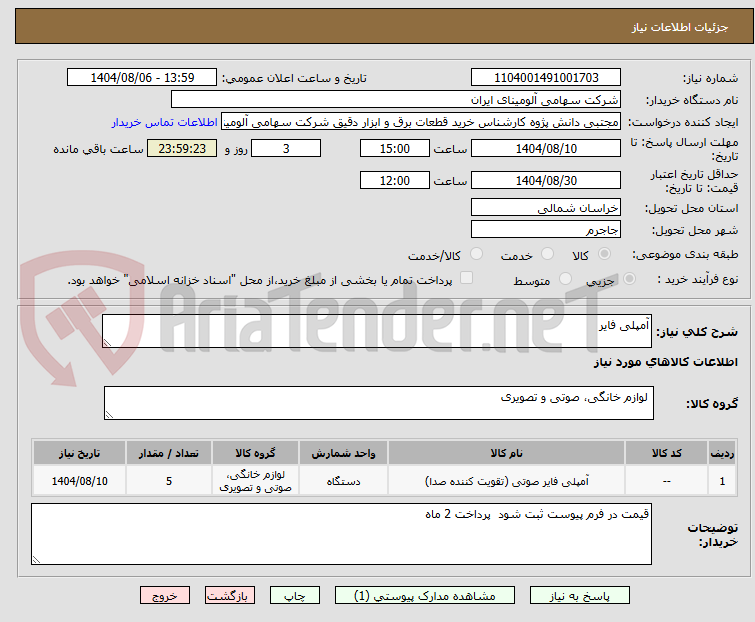Select the خدمت radio button
The image size is (755, 622).
pyautogui.click(x=547, y=254)
